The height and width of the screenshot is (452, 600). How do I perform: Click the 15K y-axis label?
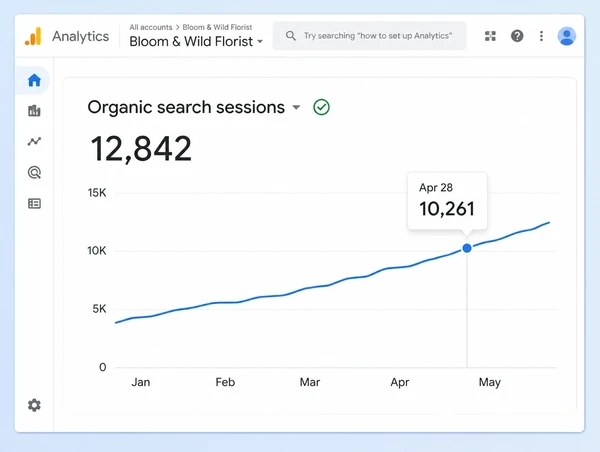pos(97,193)
